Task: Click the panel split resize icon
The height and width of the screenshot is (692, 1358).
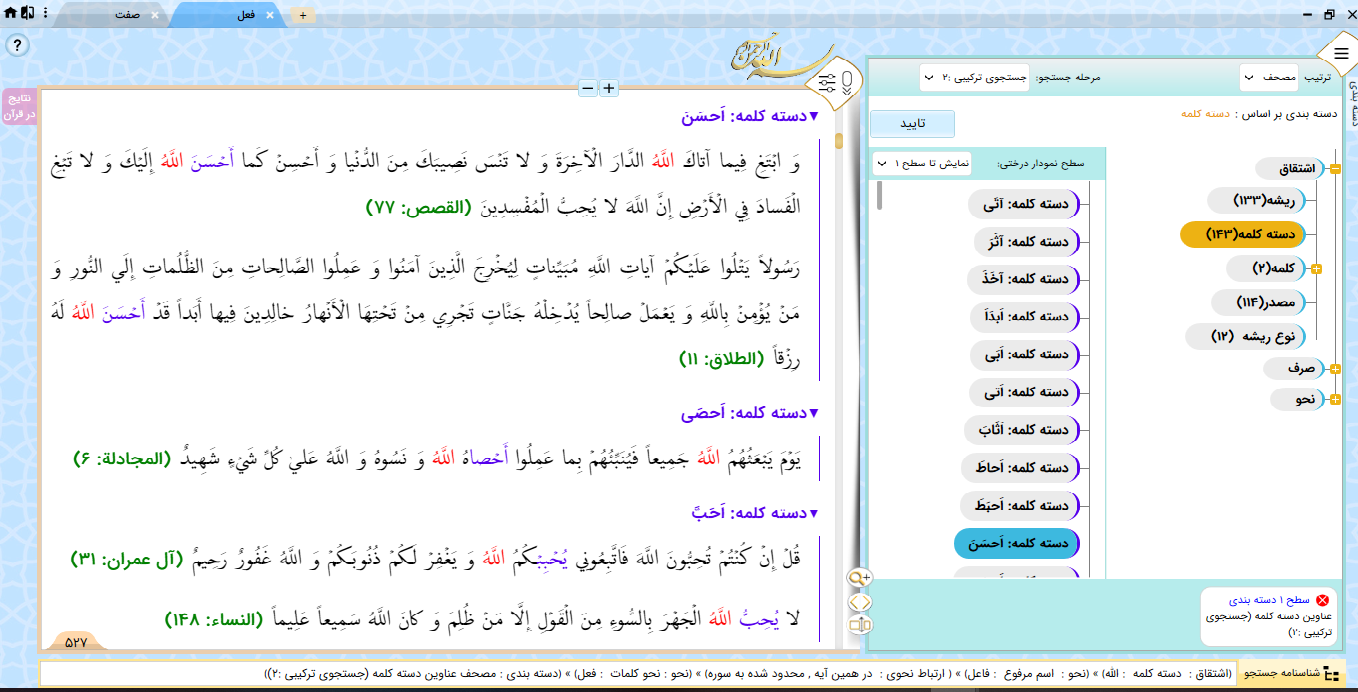Action: point(860,626)
